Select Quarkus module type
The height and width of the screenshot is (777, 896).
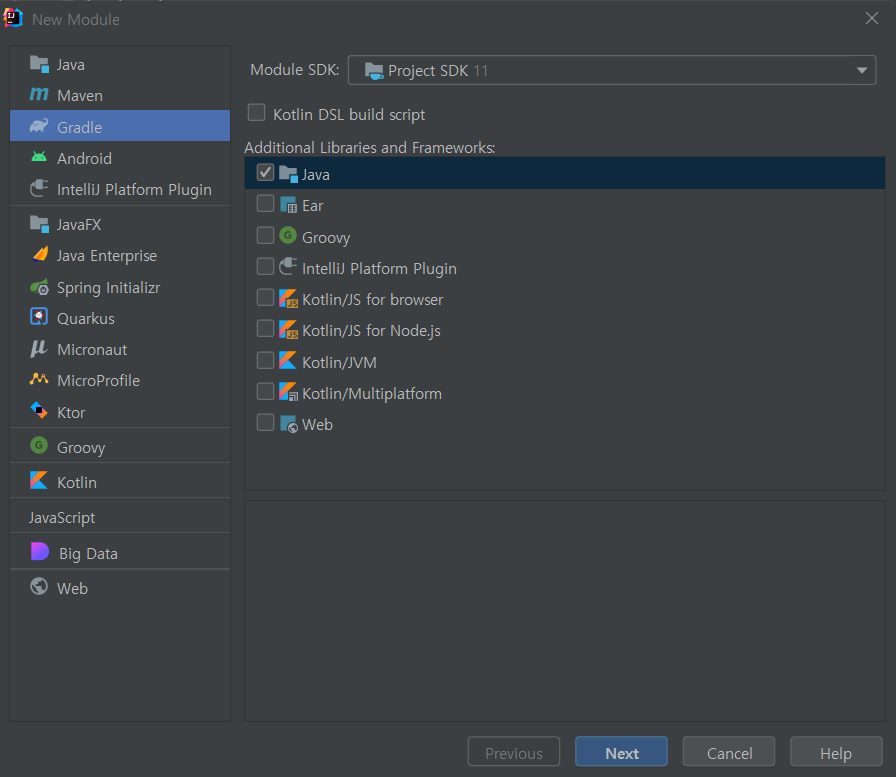pos(120,318)
